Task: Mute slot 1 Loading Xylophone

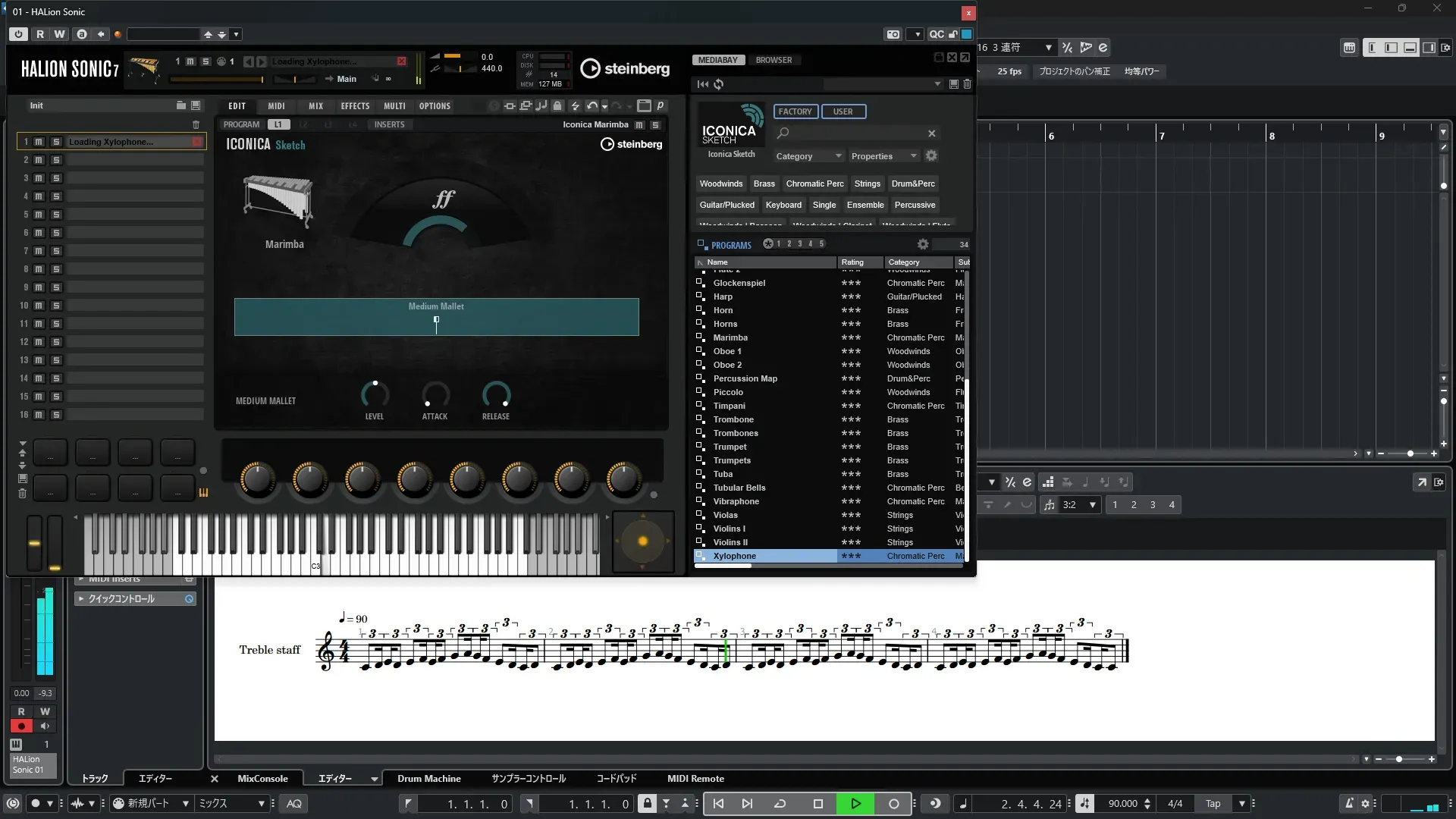Action: point(39,142)
